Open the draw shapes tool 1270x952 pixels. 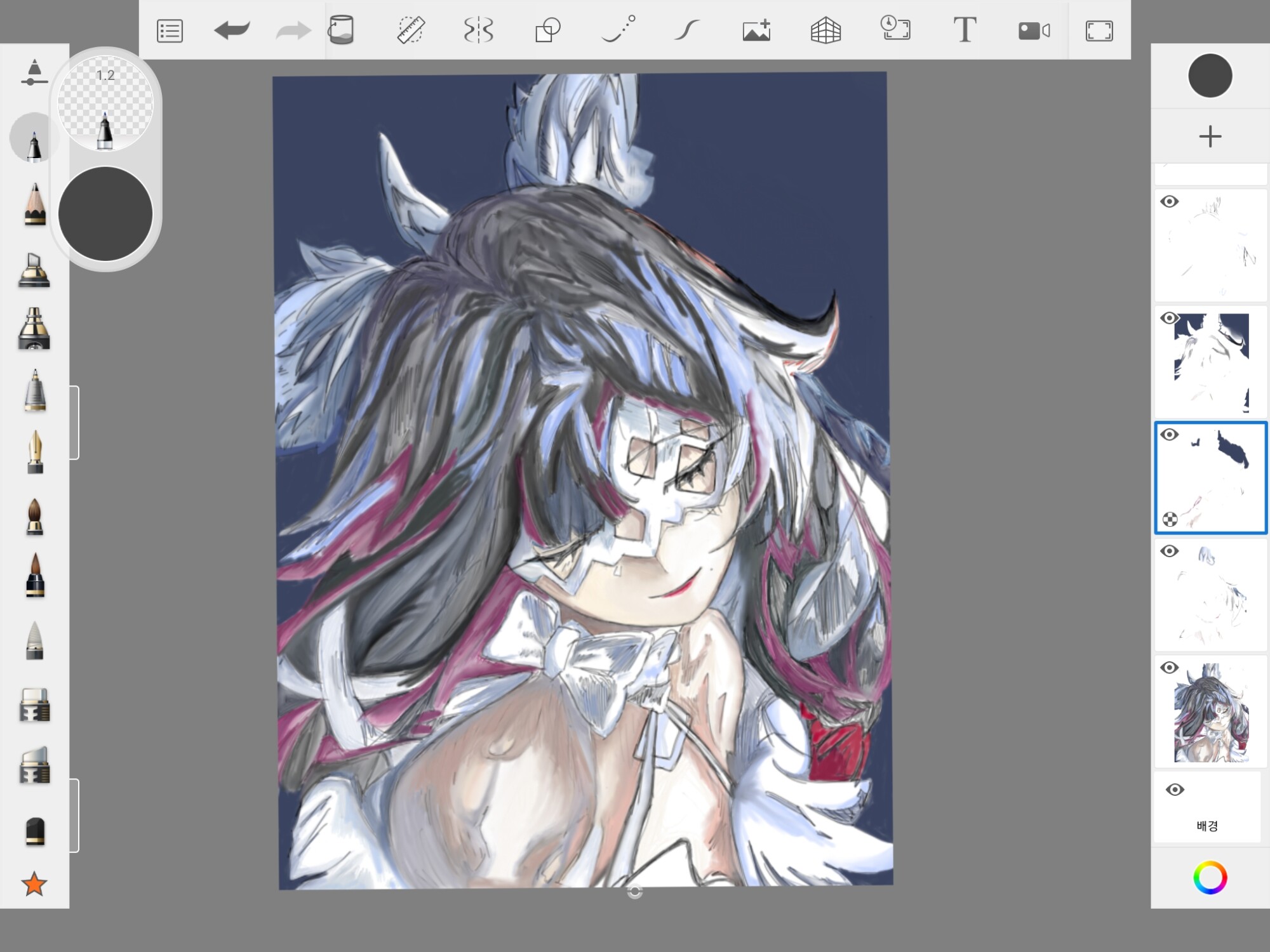click(547, 30)
